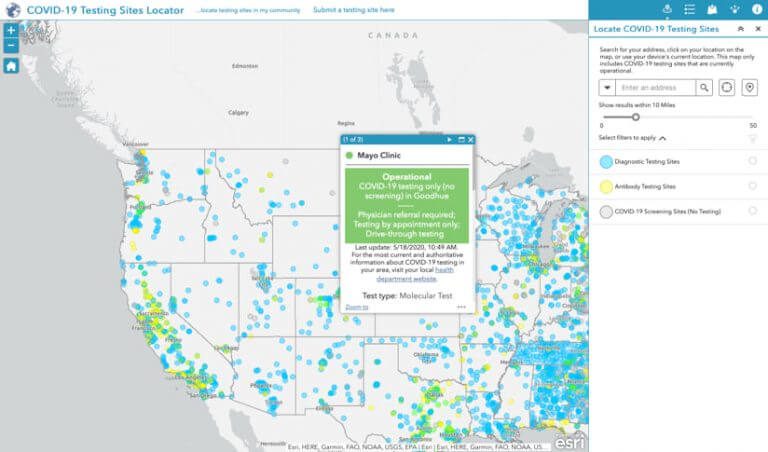Select location on map pin button

(749, 88)
